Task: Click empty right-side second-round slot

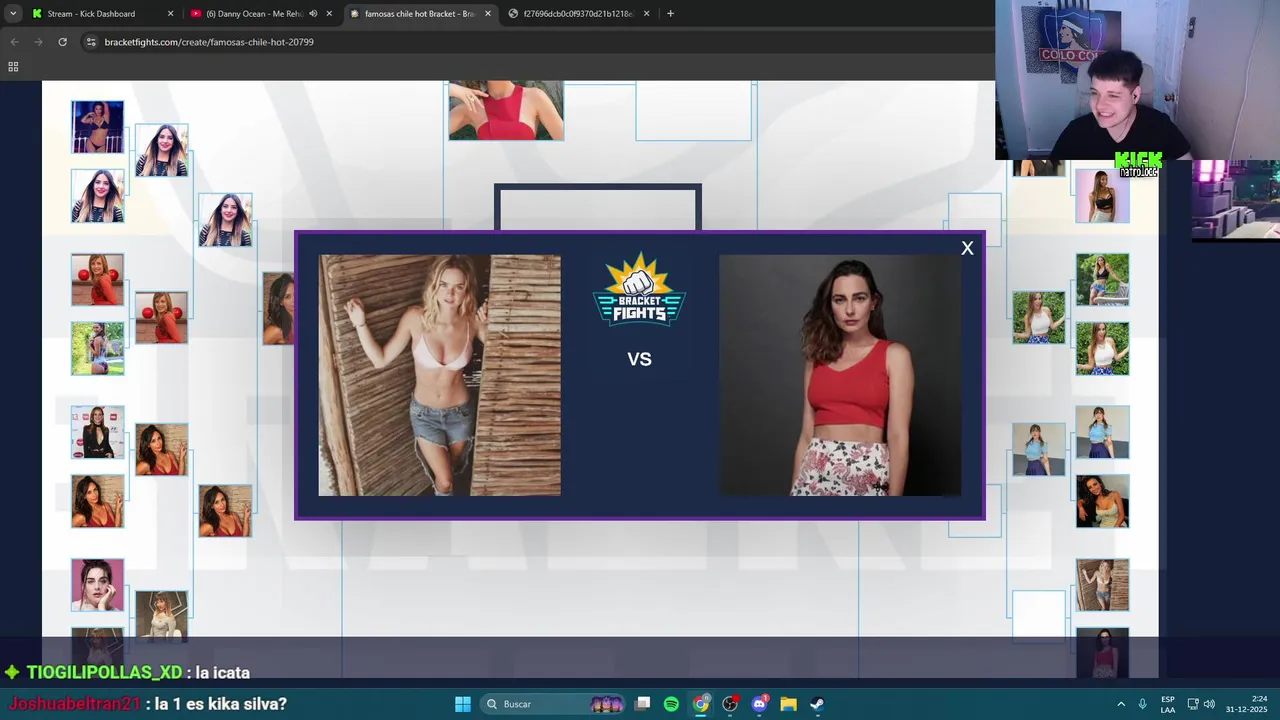Action: (x=1038, y=616)
